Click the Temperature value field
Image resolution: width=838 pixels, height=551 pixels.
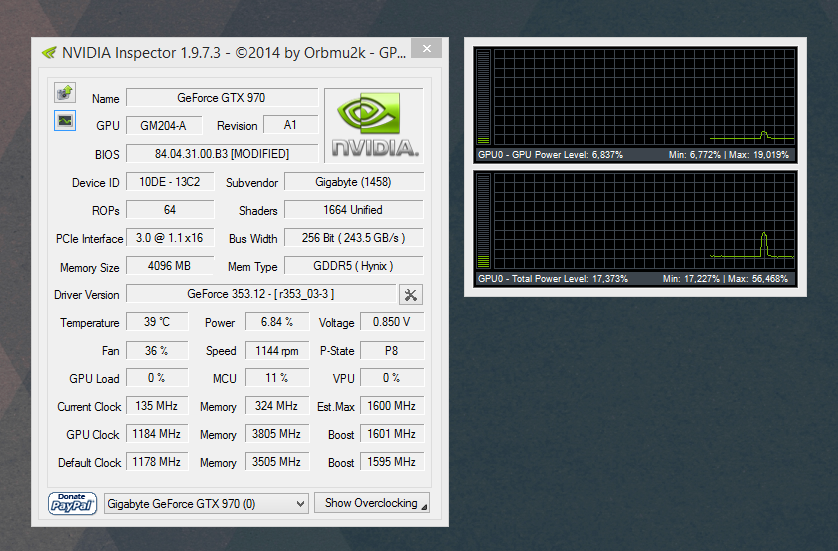click(157, 322)
